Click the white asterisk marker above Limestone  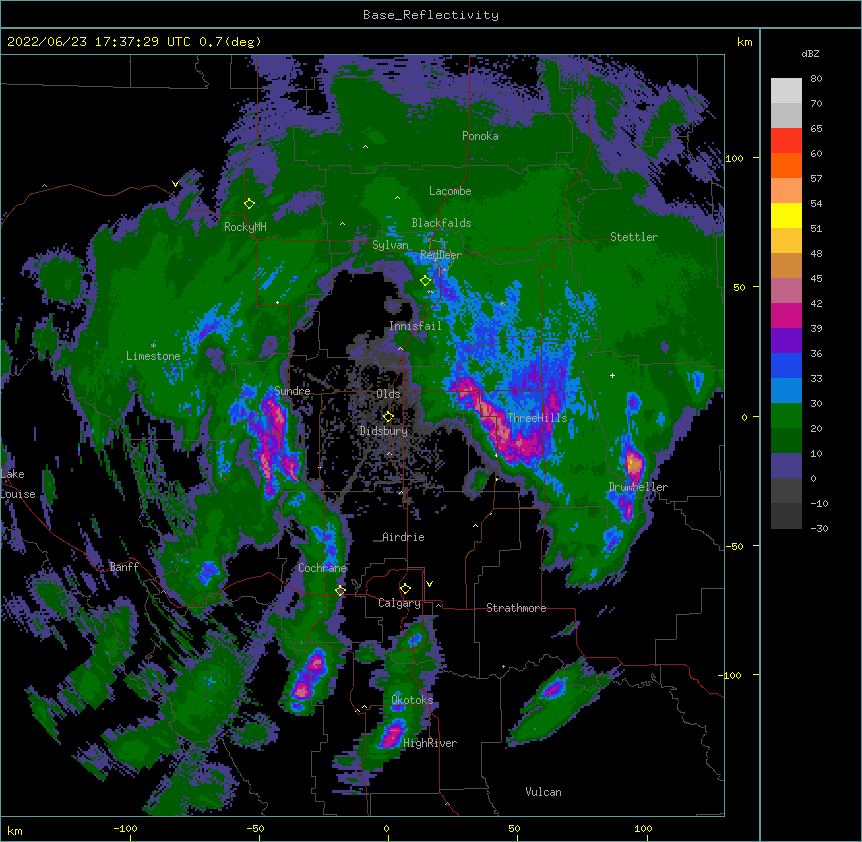point(153,345)
